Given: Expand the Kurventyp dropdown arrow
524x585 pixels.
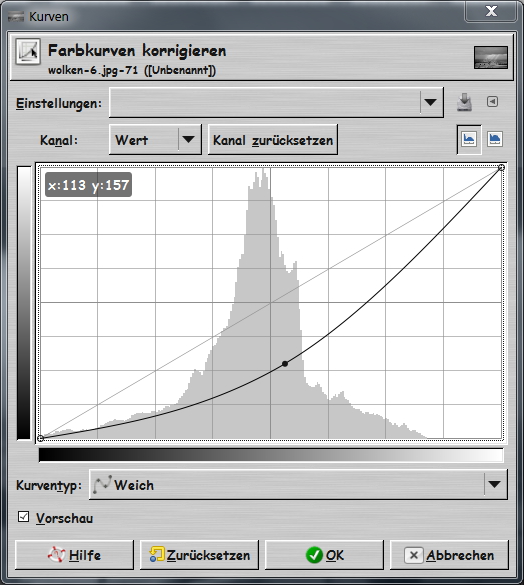Looking at the screenshot, I should pyautogui.click(x=495, y=484).
